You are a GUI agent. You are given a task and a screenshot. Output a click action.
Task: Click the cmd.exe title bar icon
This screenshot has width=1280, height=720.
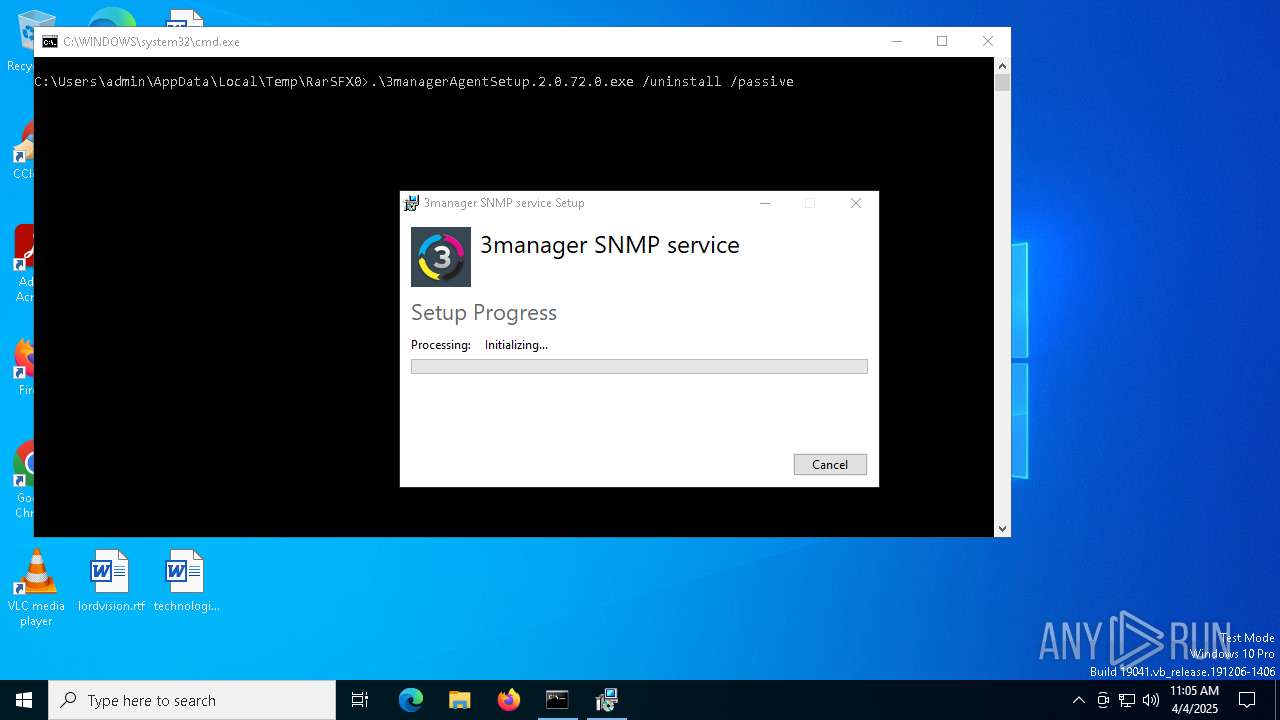click(50, 42)
